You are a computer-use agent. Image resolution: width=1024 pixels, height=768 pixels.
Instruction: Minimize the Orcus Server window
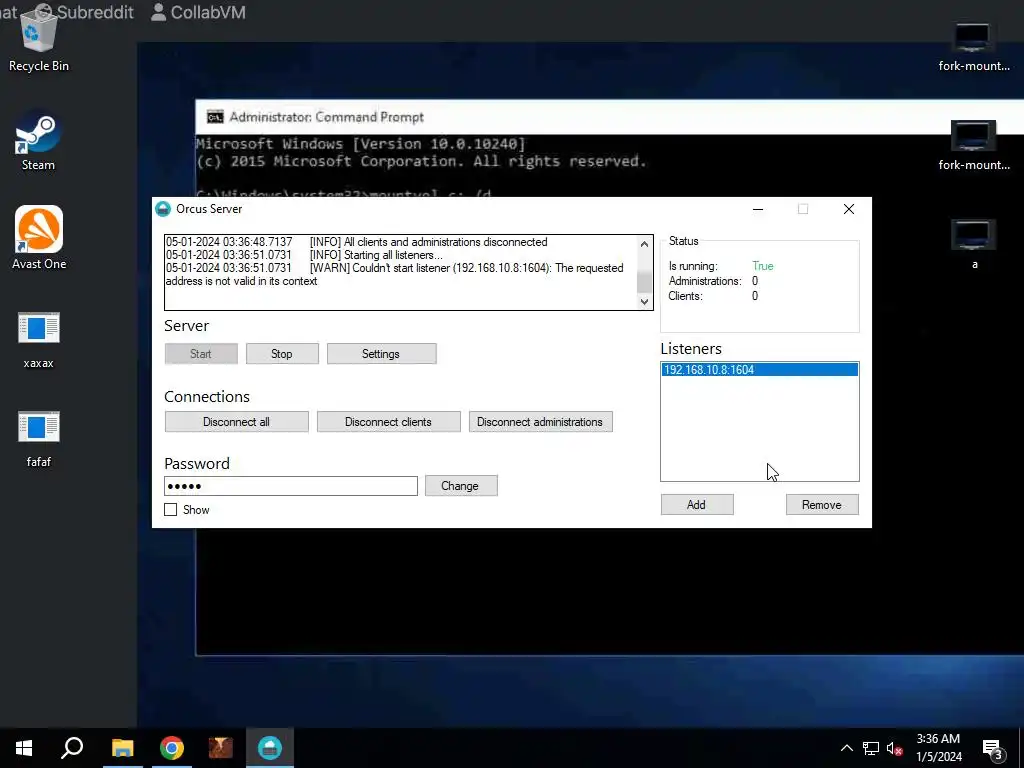[758, 209]
